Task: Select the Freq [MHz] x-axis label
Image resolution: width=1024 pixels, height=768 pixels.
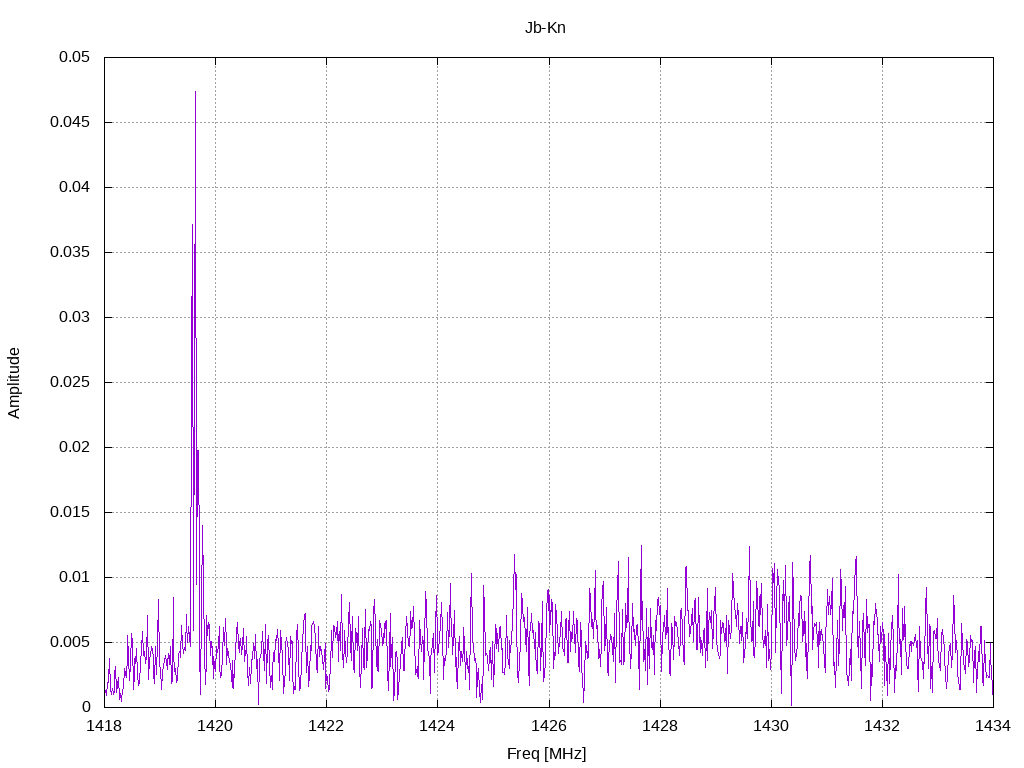Action: 547,754
